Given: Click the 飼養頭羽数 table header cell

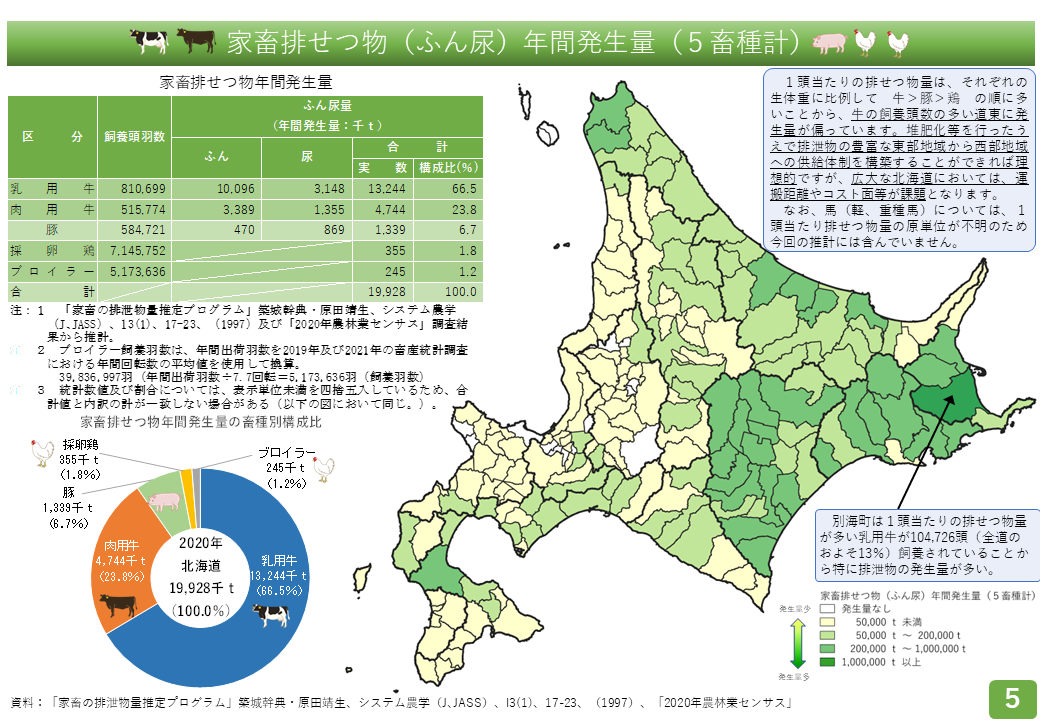Looking at the screenshot, I should (135, 136).
